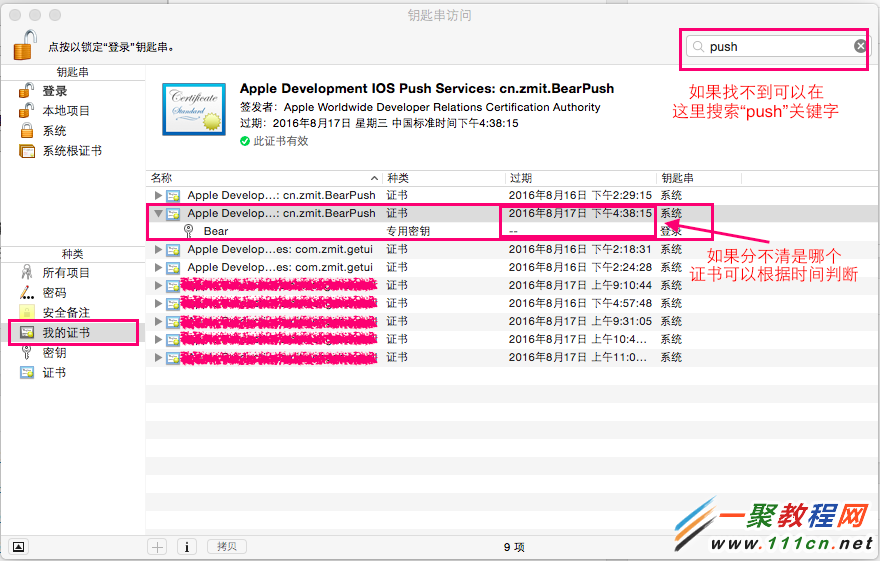Click the info (i) button at bottom
The image size is (880, 561).
187,546
